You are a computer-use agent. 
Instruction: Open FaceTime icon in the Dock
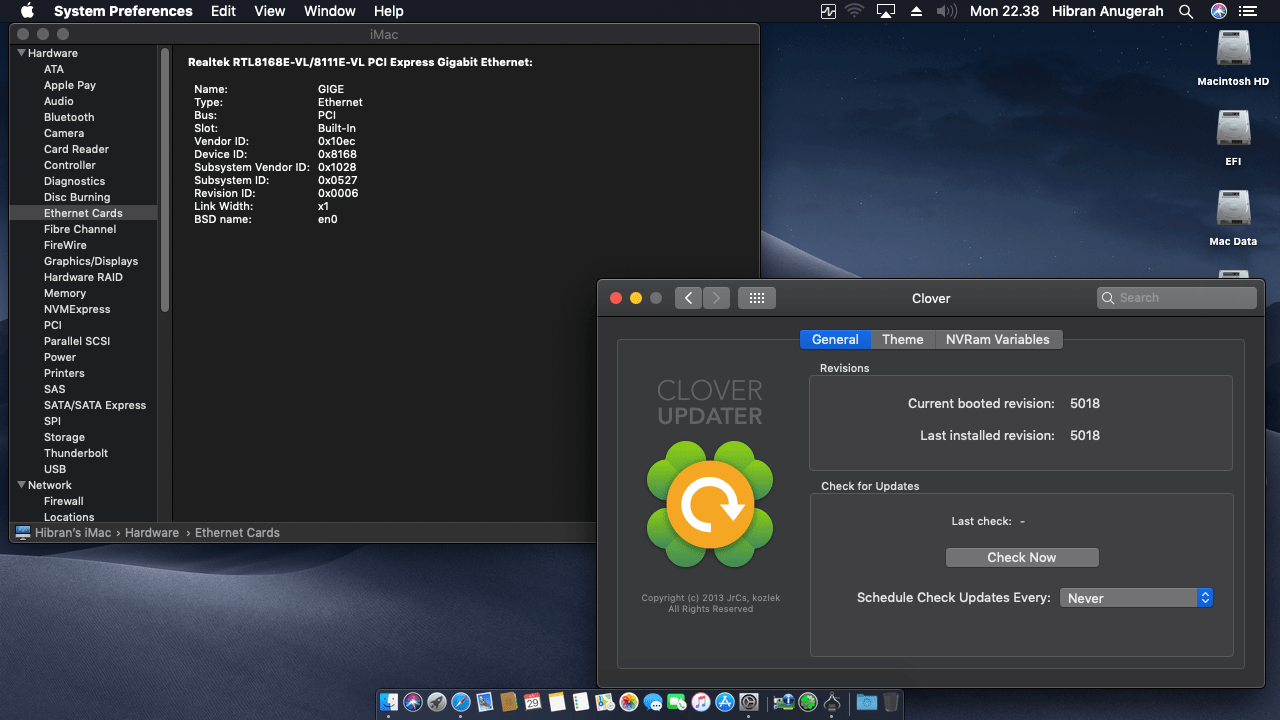677,703
